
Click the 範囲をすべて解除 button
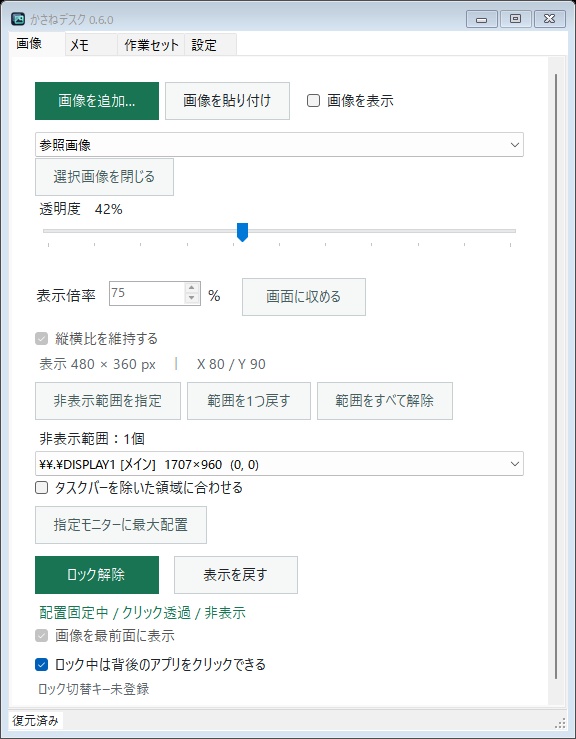pos(385,401)
